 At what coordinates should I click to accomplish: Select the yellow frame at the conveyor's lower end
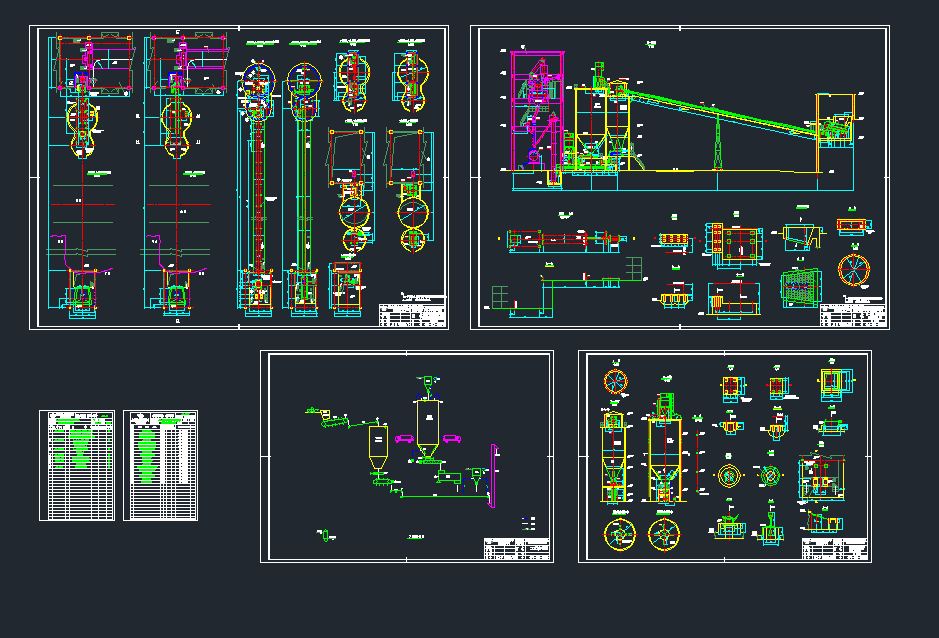(x=836, y=120)
